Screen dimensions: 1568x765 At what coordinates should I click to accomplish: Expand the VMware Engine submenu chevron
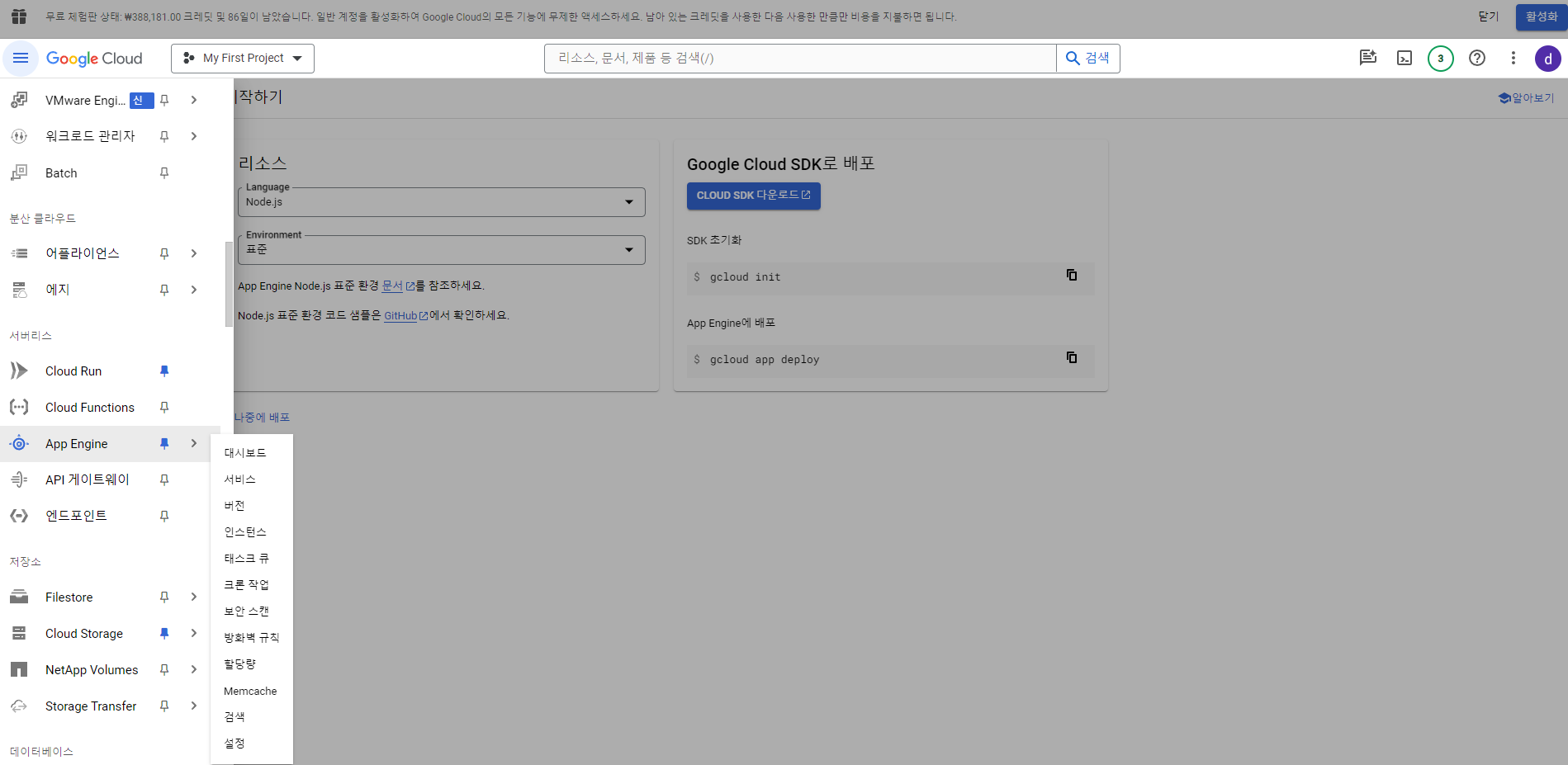click(x=194, y=100)
